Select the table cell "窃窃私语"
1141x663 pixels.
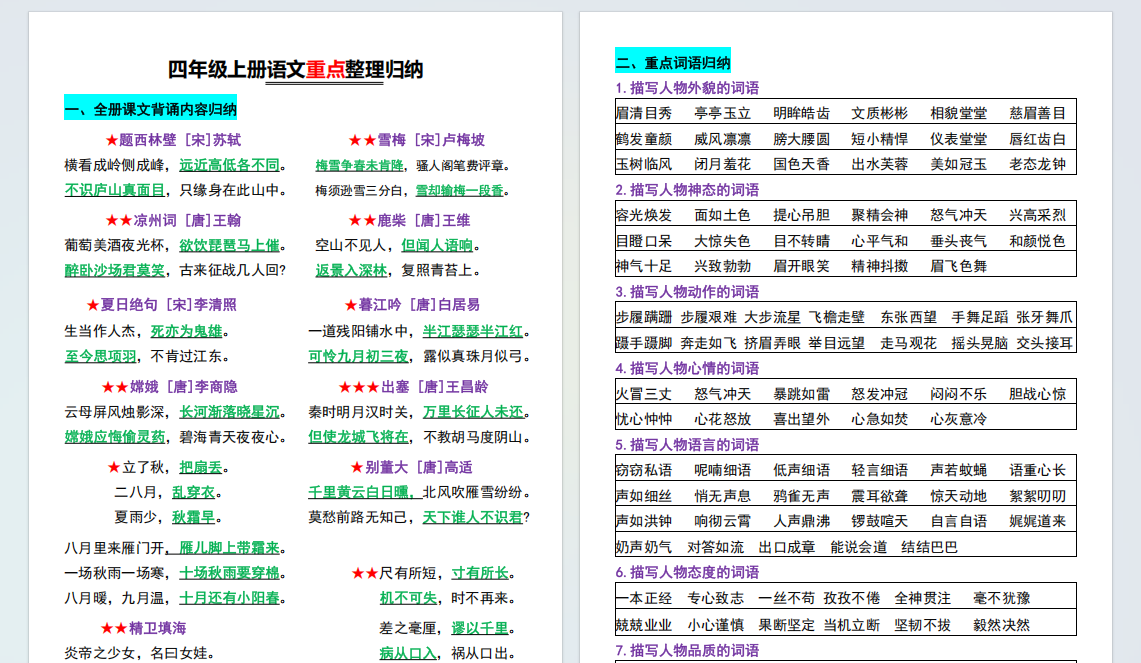pos(644,471)
